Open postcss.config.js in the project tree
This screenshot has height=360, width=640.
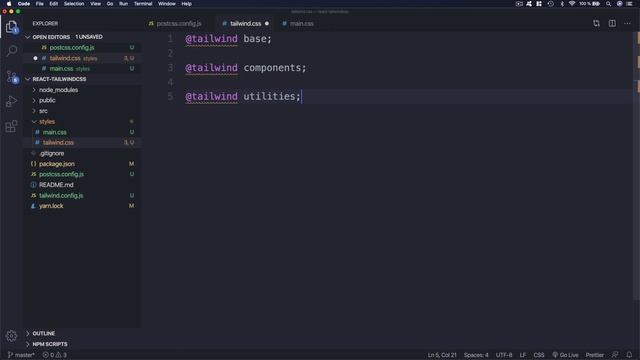pyautogui.click(x=83, y=174)
